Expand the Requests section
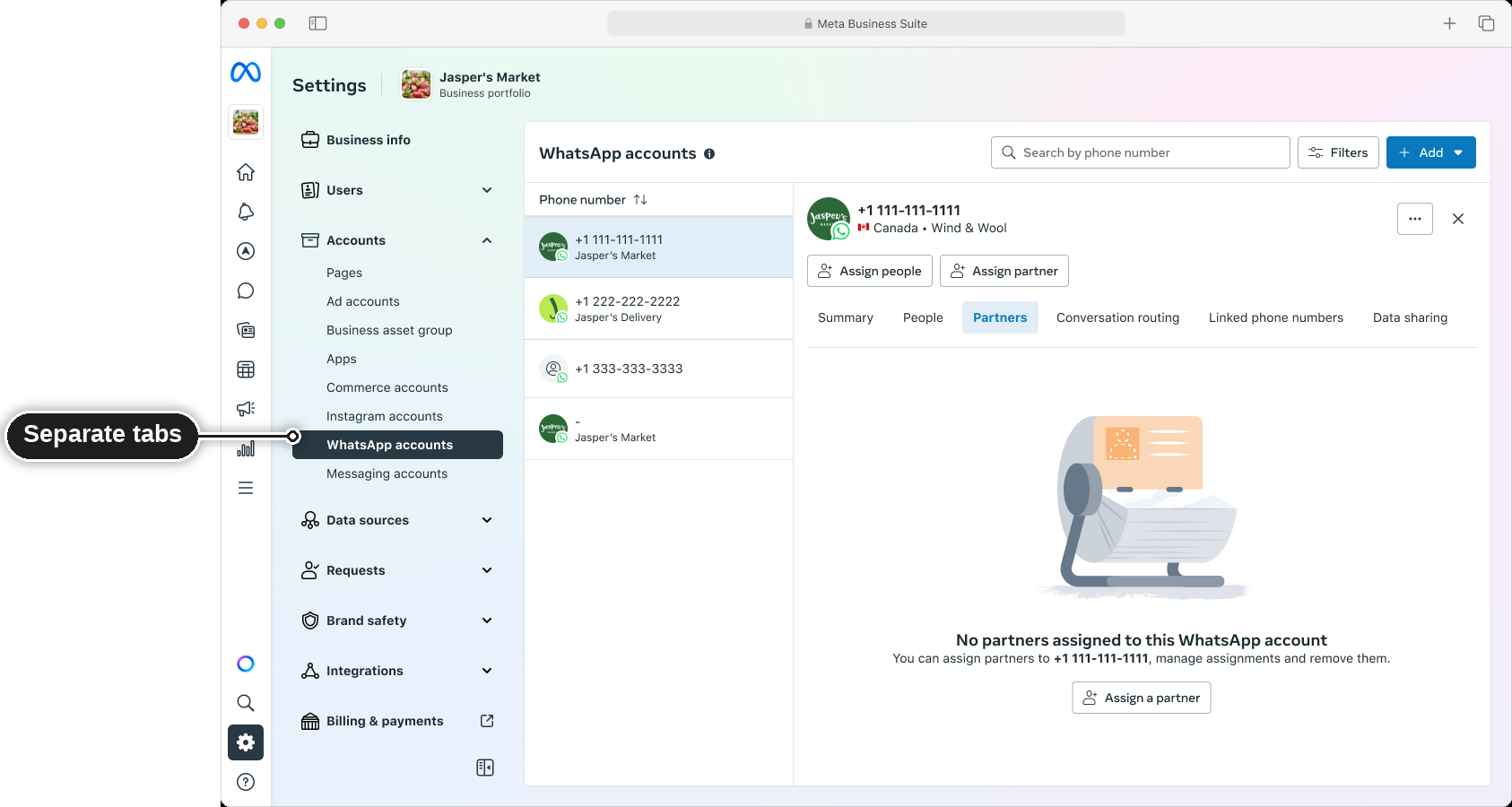1512x807 pixels. point(487,570)
